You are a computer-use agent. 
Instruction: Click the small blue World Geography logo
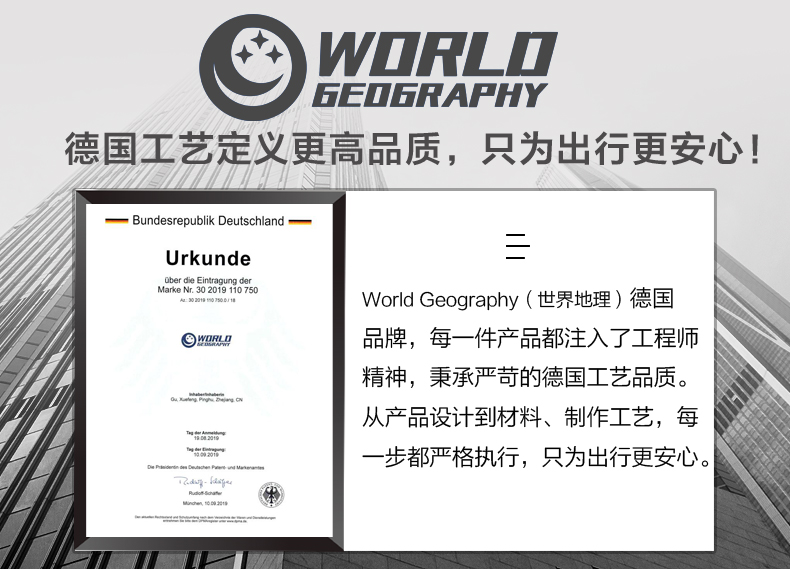[x=206, y=340]
